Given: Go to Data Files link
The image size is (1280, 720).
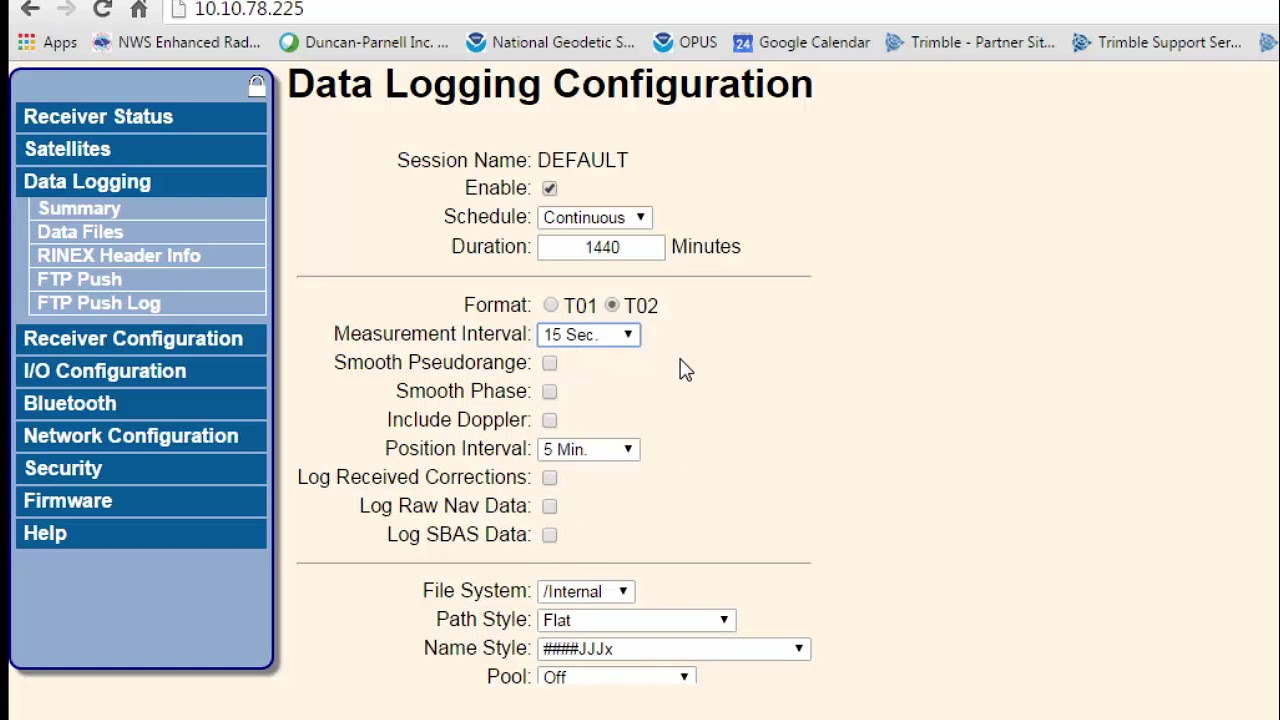Looking at the screenshot, I should (149, 232).
